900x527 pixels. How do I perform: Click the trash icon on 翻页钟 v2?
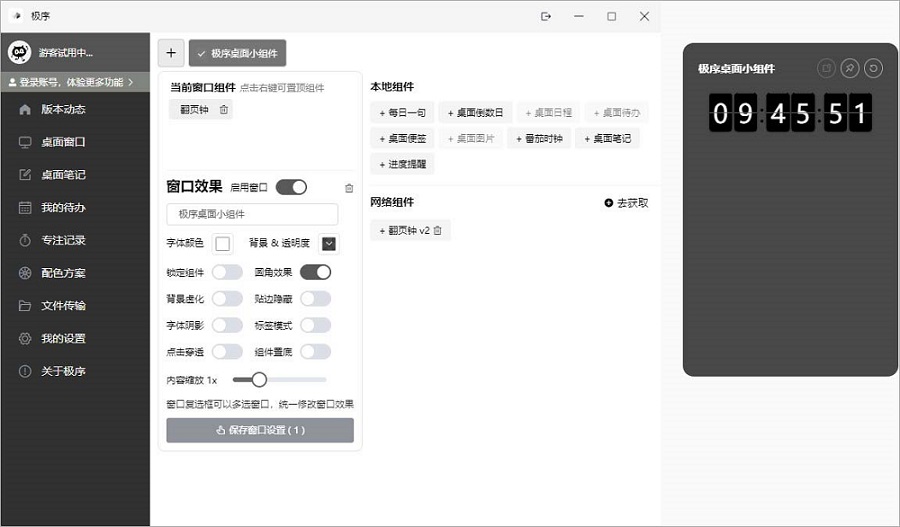(x=438, y=230)
